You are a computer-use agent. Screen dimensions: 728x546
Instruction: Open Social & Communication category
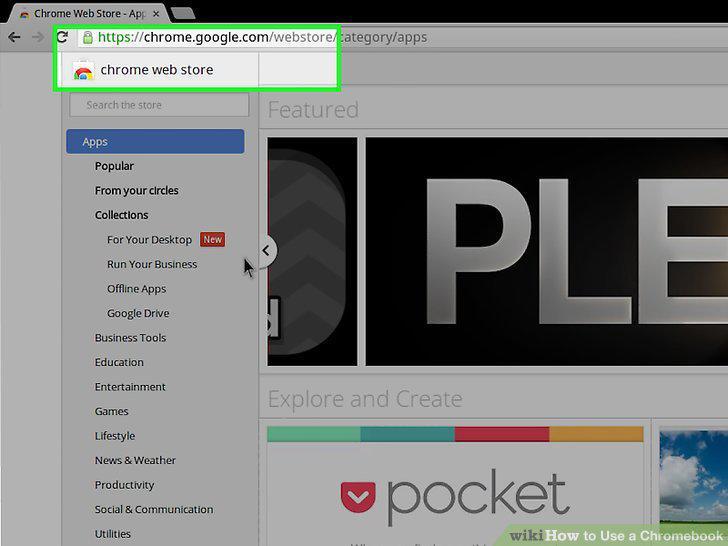154,509
